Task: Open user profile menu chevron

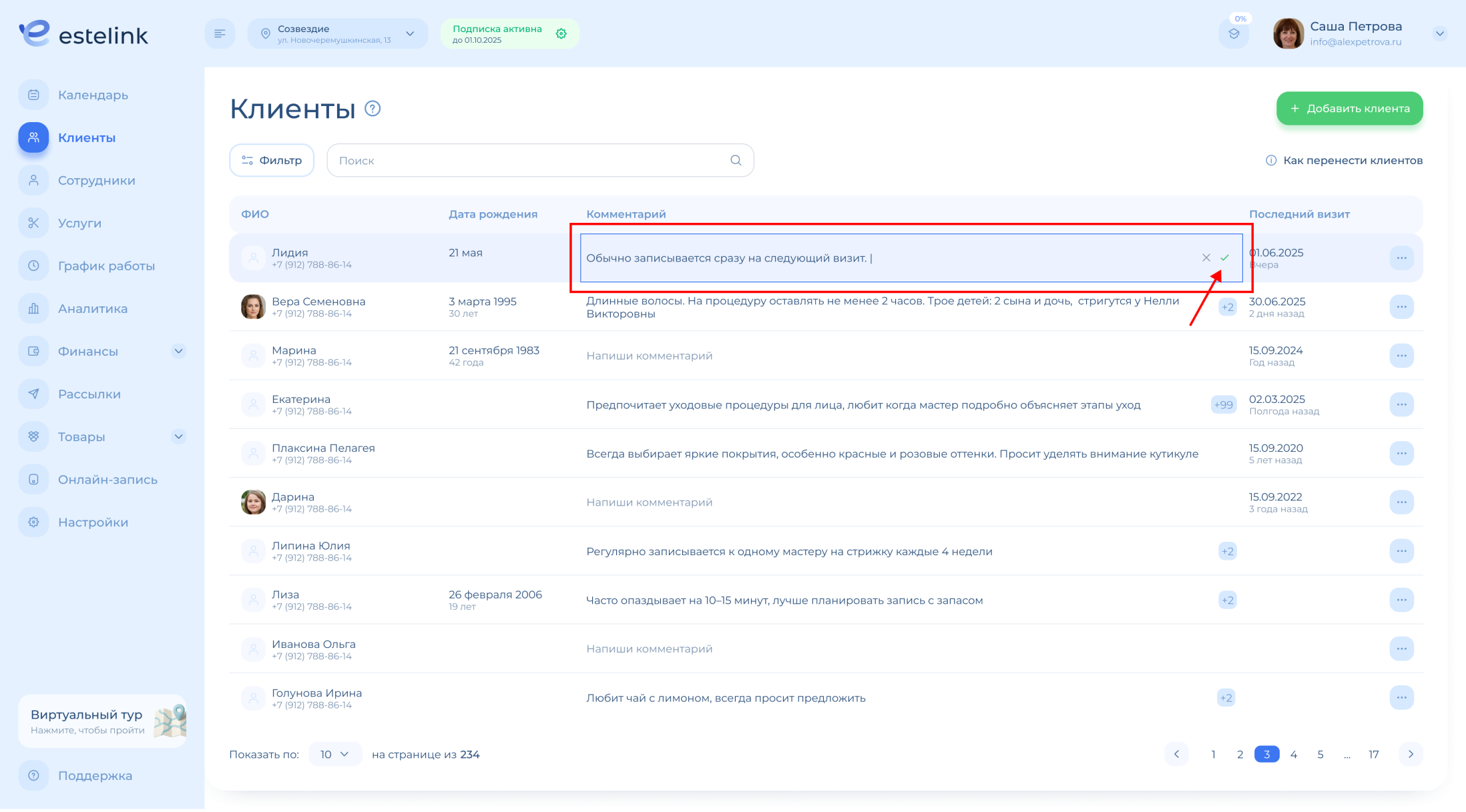Action: point(1440,33)
